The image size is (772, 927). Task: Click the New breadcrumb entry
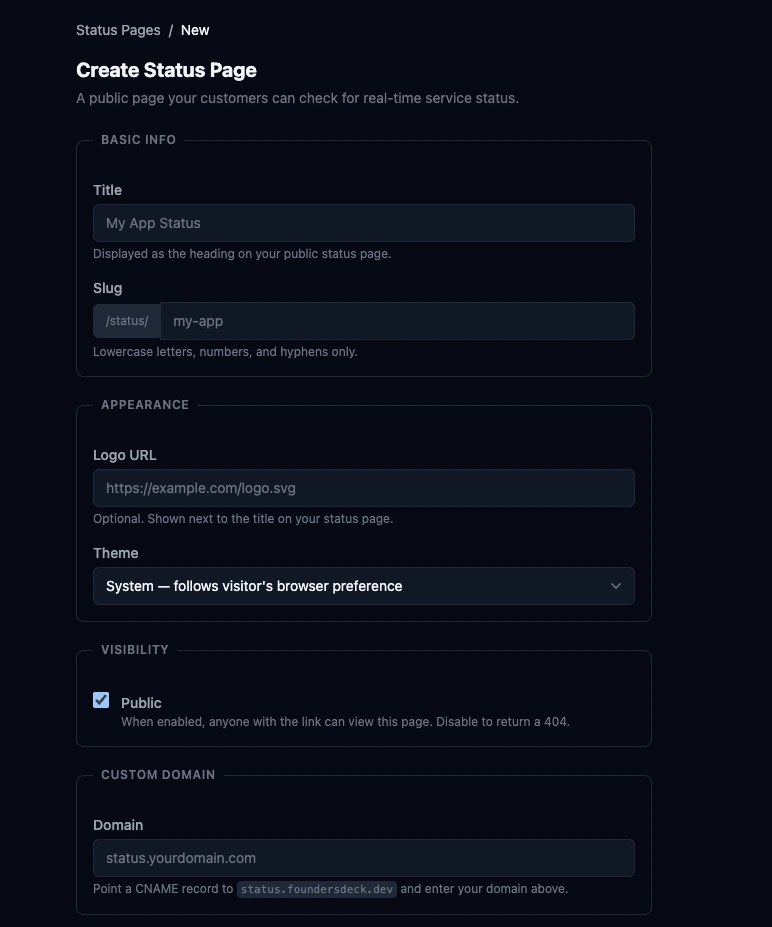tap(195, 30)
